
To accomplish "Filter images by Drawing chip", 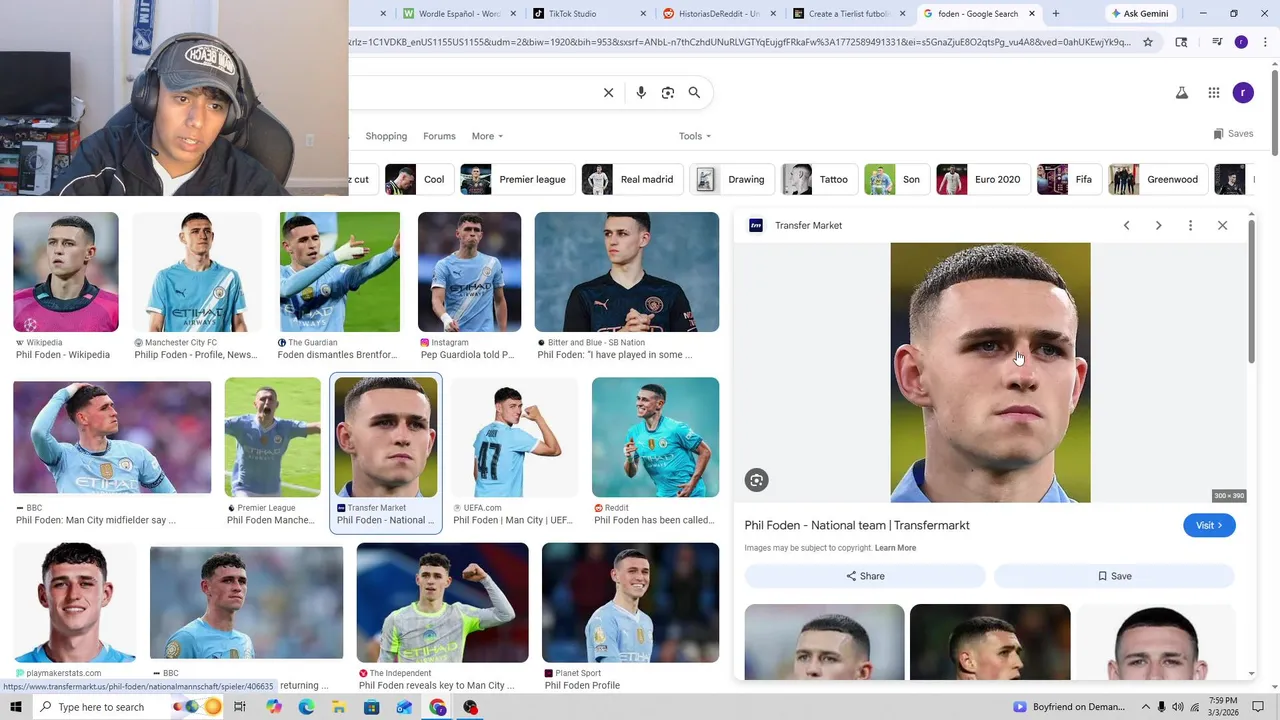I will [x=732, y=180].
